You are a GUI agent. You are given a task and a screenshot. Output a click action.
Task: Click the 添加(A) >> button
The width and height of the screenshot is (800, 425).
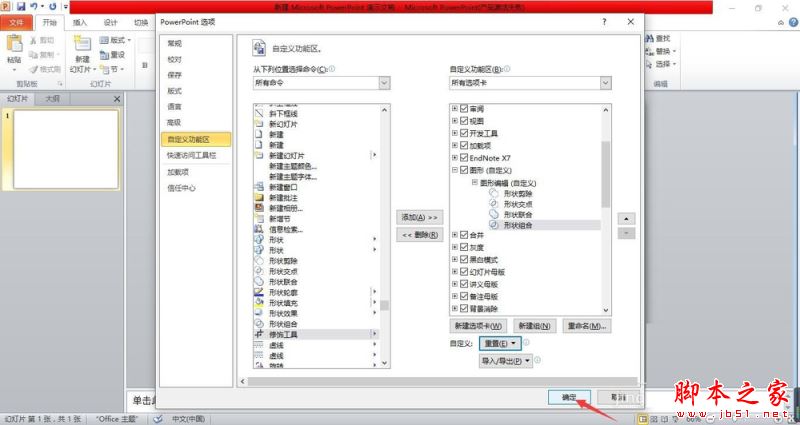(419, 217)
